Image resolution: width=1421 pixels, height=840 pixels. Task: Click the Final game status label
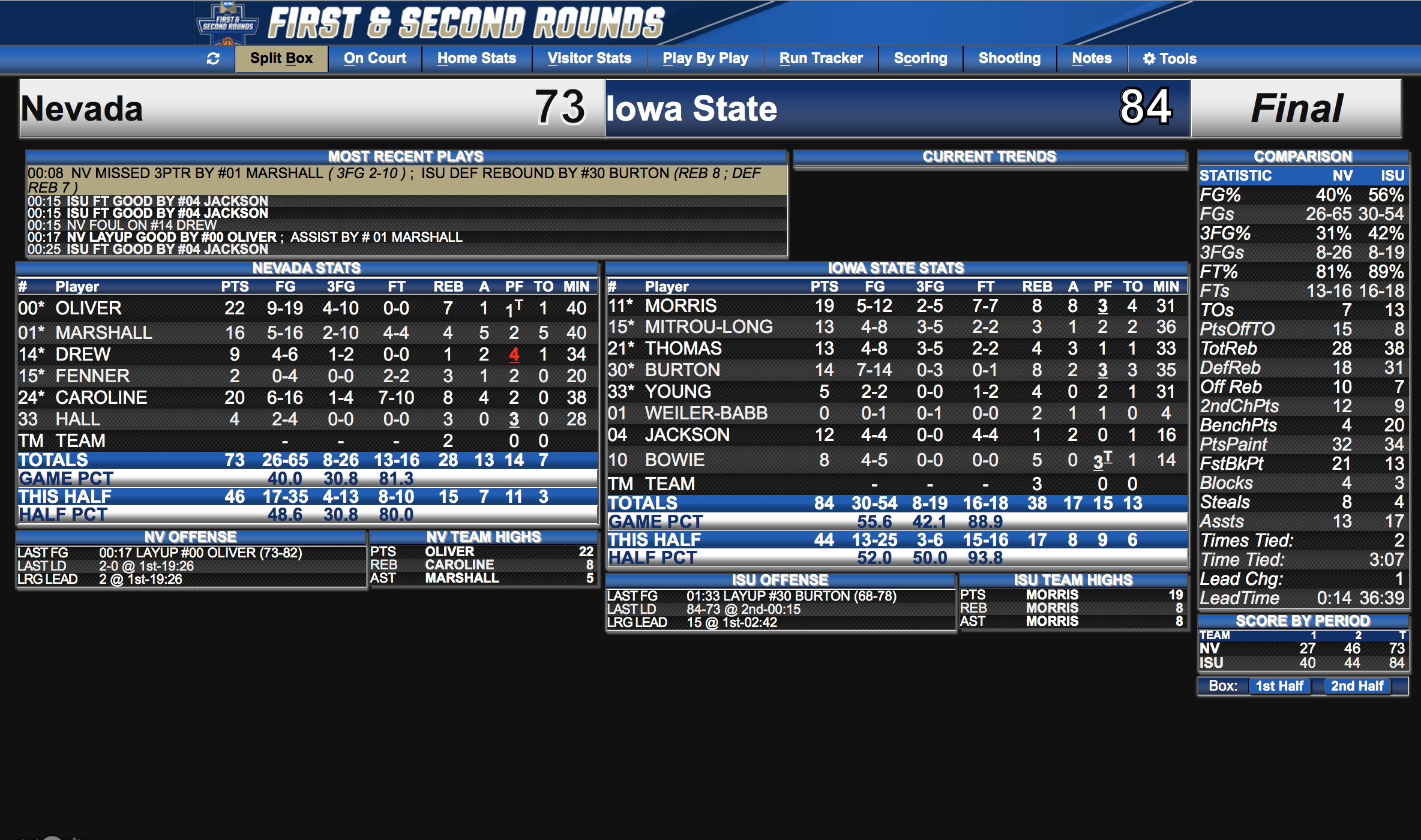click(x=1297, y=109)
